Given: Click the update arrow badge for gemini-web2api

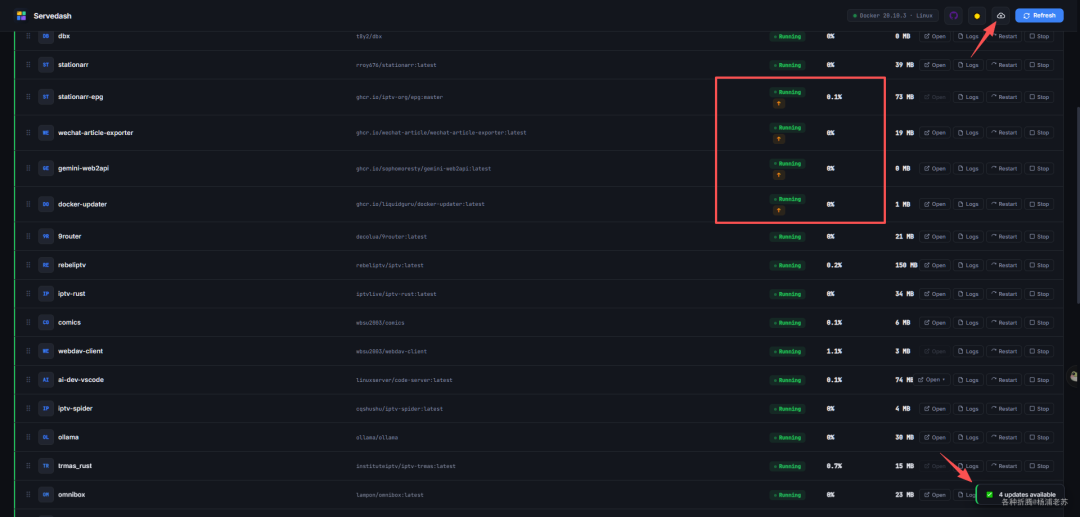Looking at the screenshot, I should tap(778, 175).
